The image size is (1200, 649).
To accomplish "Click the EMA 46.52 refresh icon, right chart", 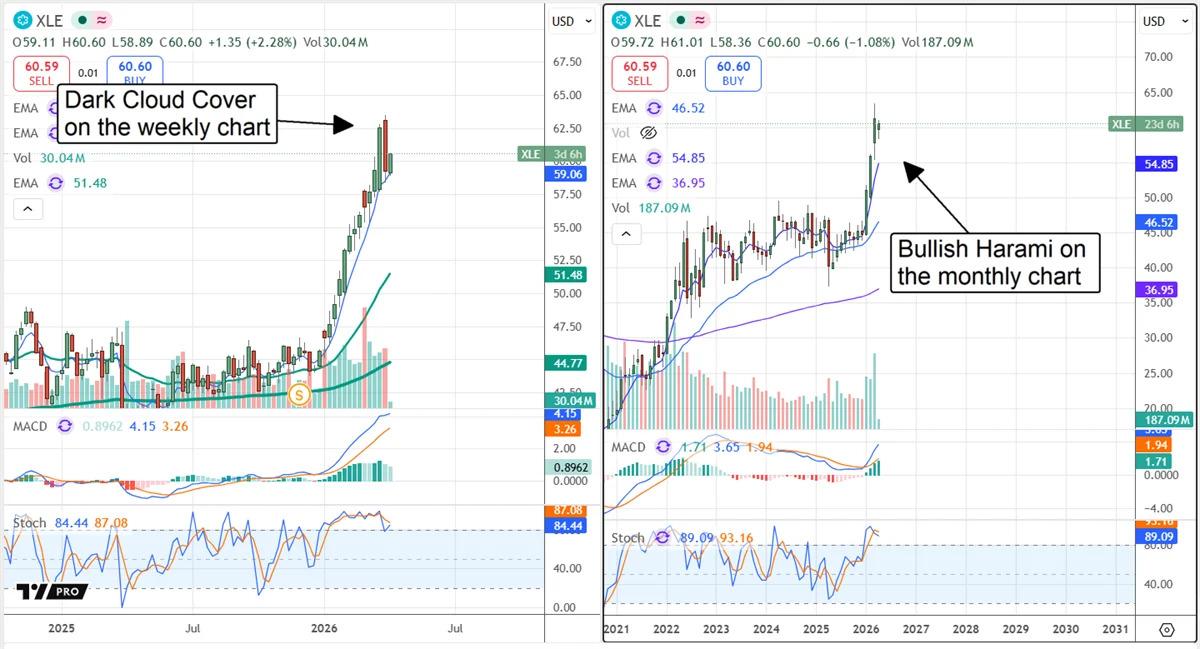I will click(654, 108).
